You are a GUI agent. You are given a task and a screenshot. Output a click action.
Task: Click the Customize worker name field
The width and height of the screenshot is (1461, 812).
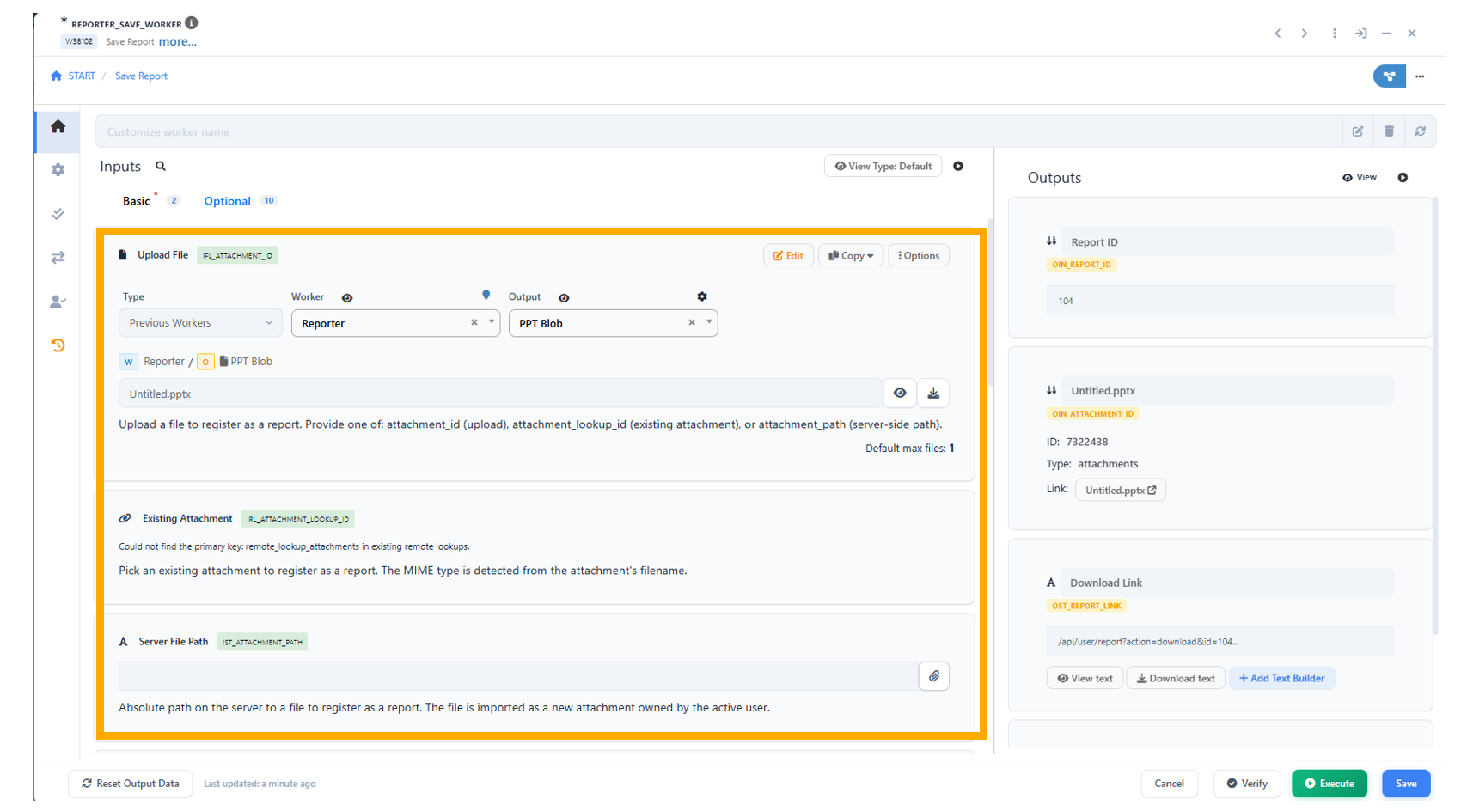pyautogui.click(x=718, y=132)
